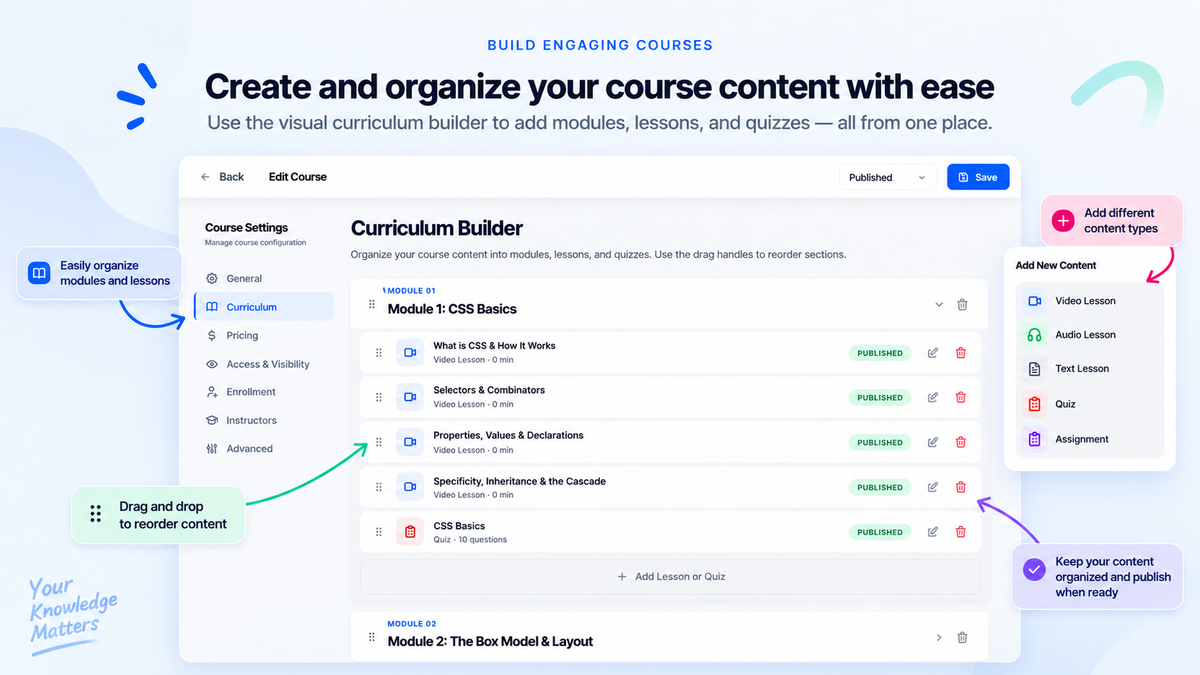Viewport: 1200px width, 675px height.
Task: Delete Module 2 trash icon
Action: (962, 637)
